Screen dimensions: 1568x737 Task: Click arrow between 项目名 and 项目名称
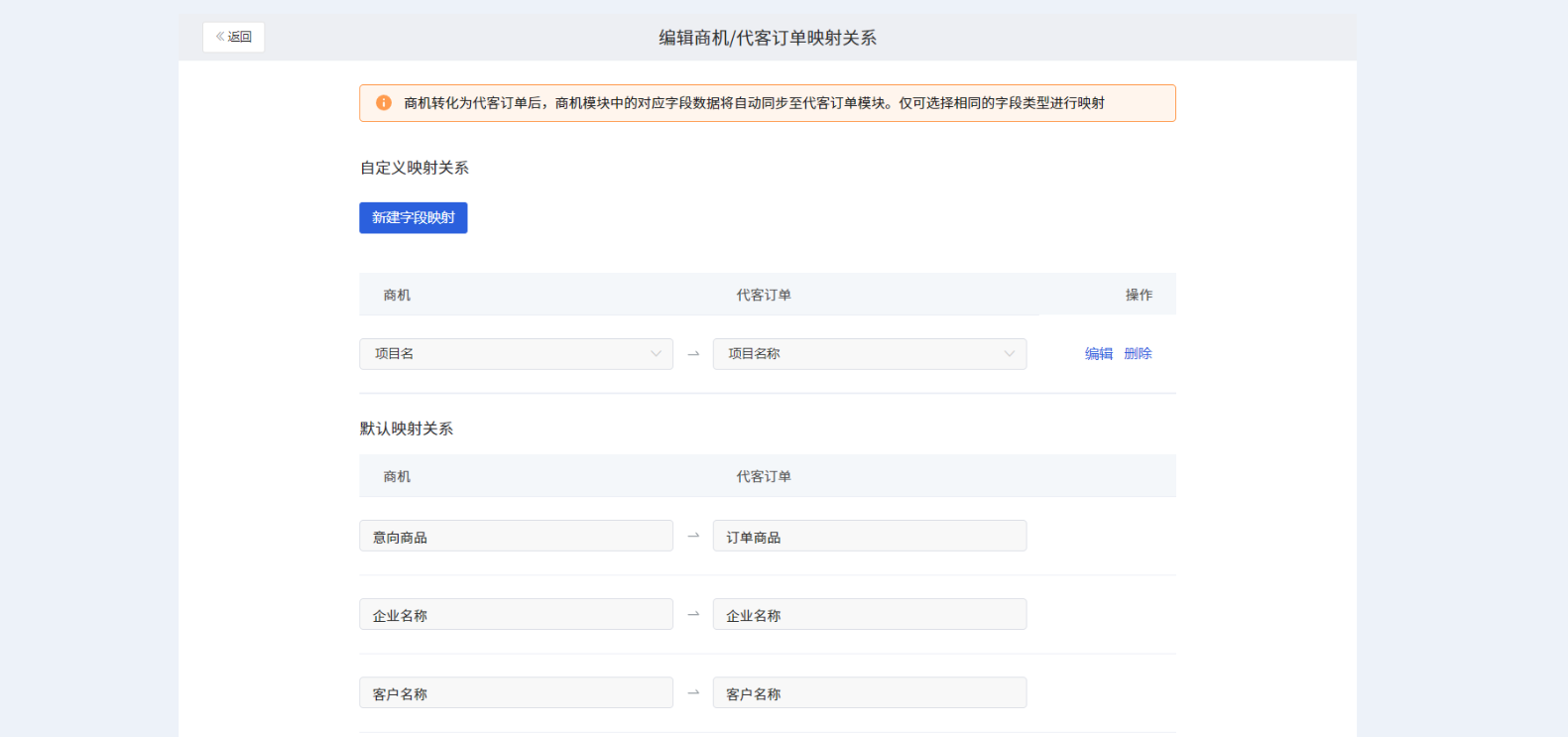(x=693, y=354)
